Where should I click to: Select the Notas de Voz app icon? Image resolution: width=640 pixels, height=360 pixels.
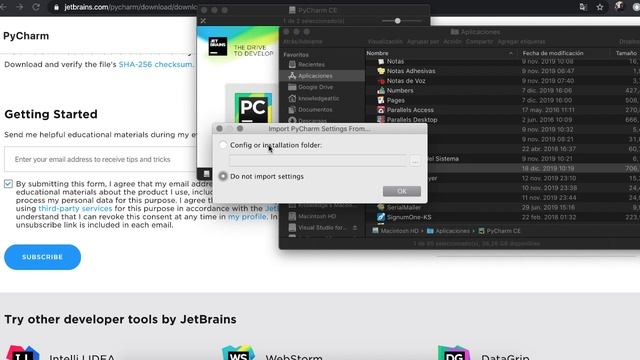point(381,81)
